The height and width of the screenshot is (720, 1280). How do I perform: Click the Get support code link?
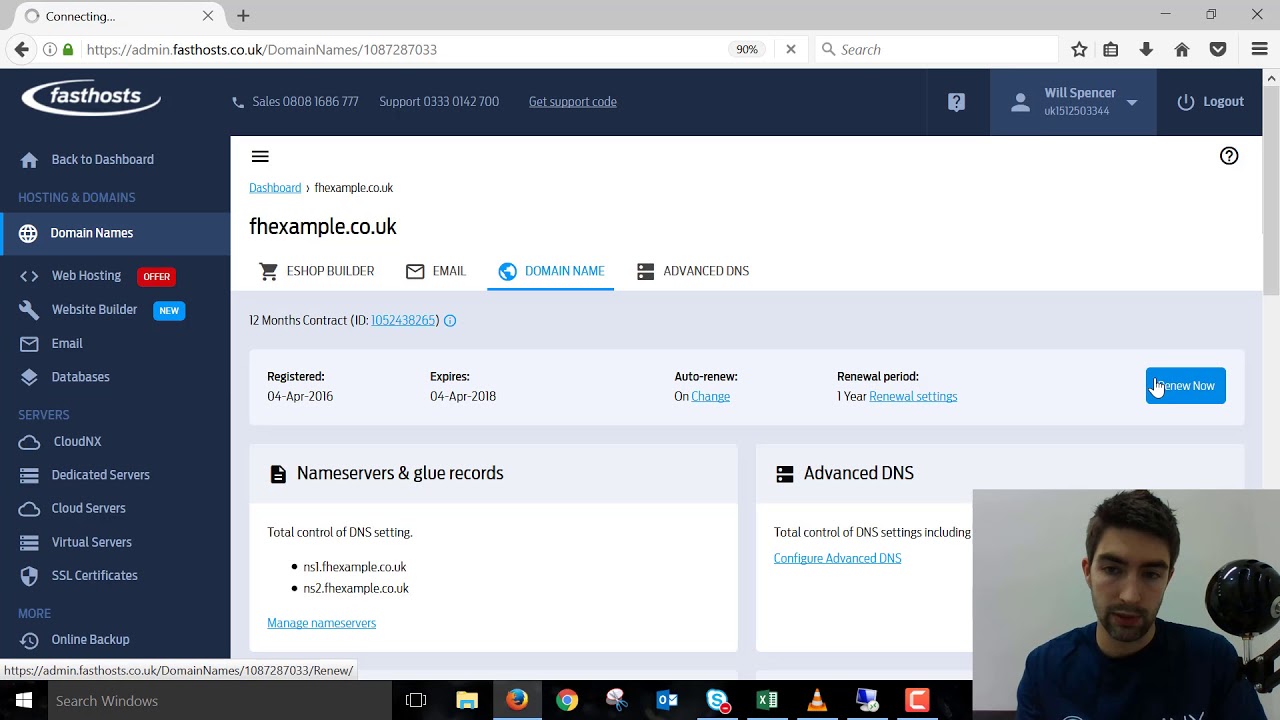coord(573,102)
